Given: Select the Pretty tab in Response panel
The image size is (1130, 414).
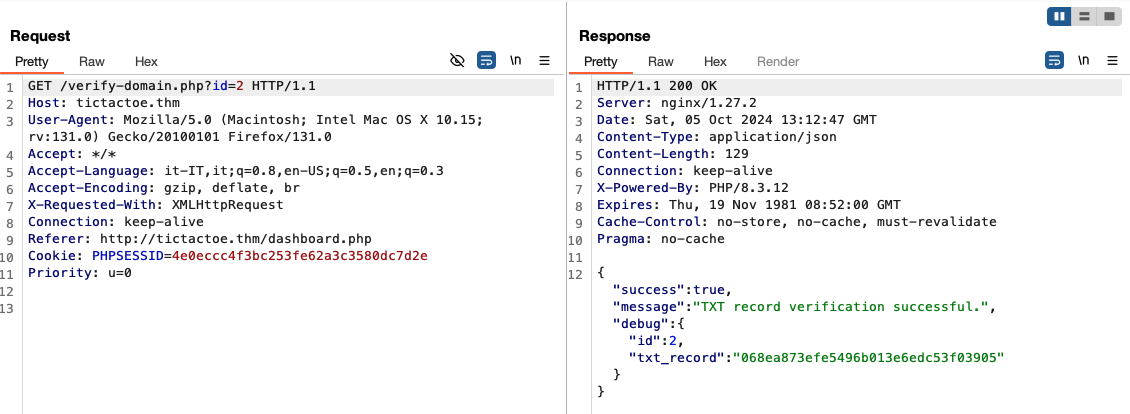Looking at the screenshot, I should tap(601, 61).
